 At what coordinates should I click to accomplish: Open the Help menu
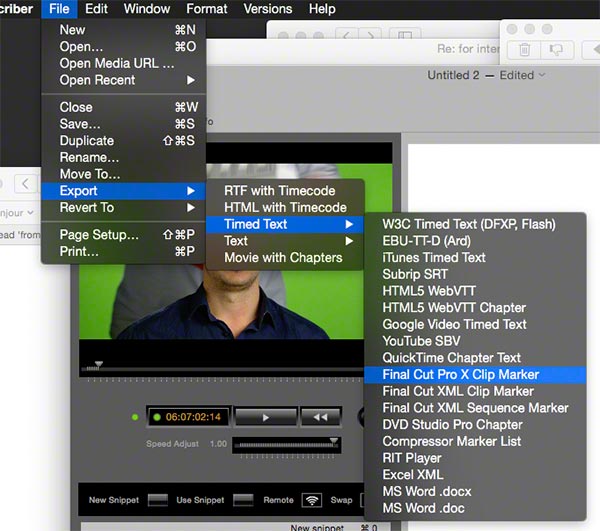(322, 9)
